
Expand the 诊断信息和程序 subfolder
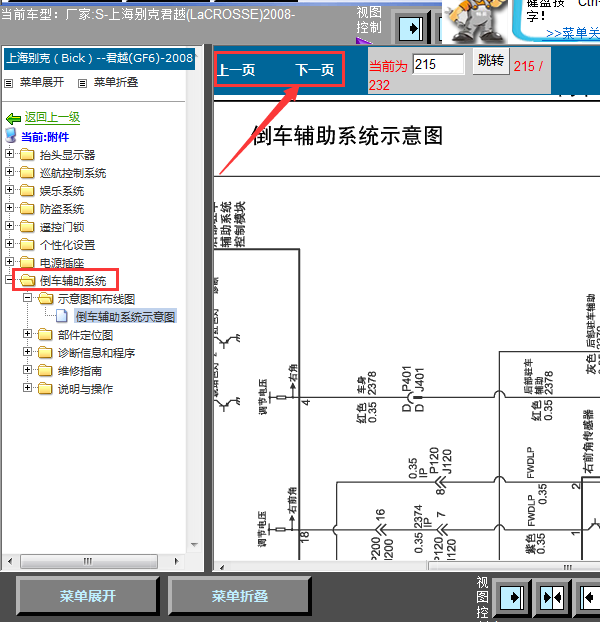[x=27, y=351]
